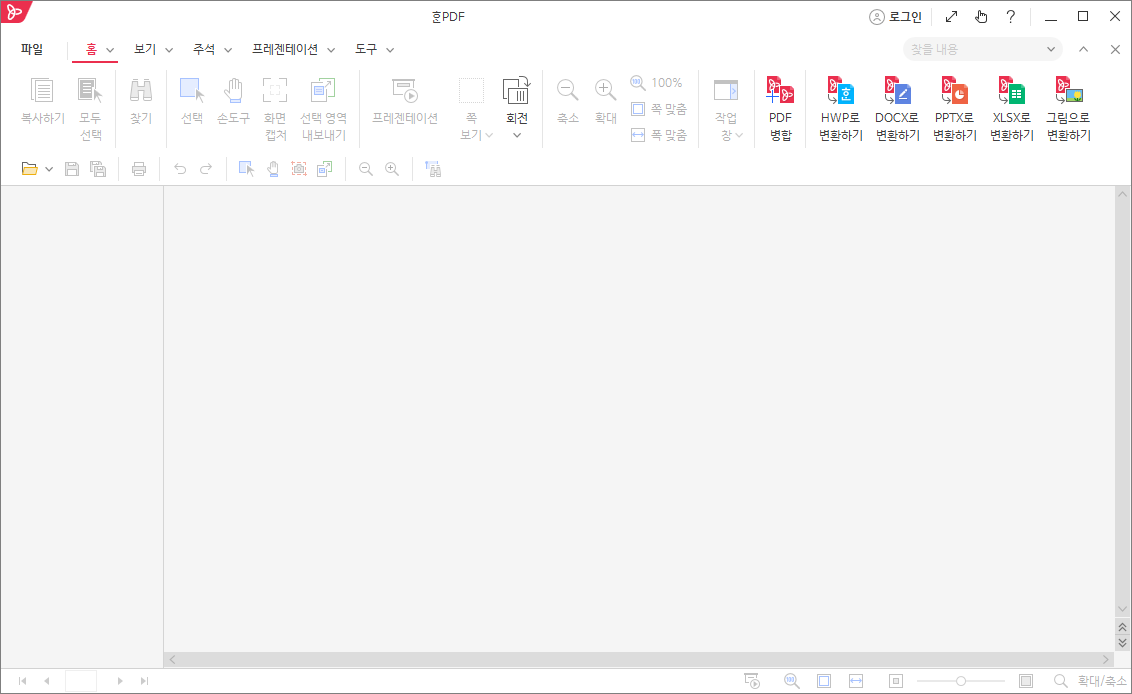This screenshot has height=694, width=1132.
Task: Click the zoom out icon in quick toolbar
Action: [x=366, y=169]
